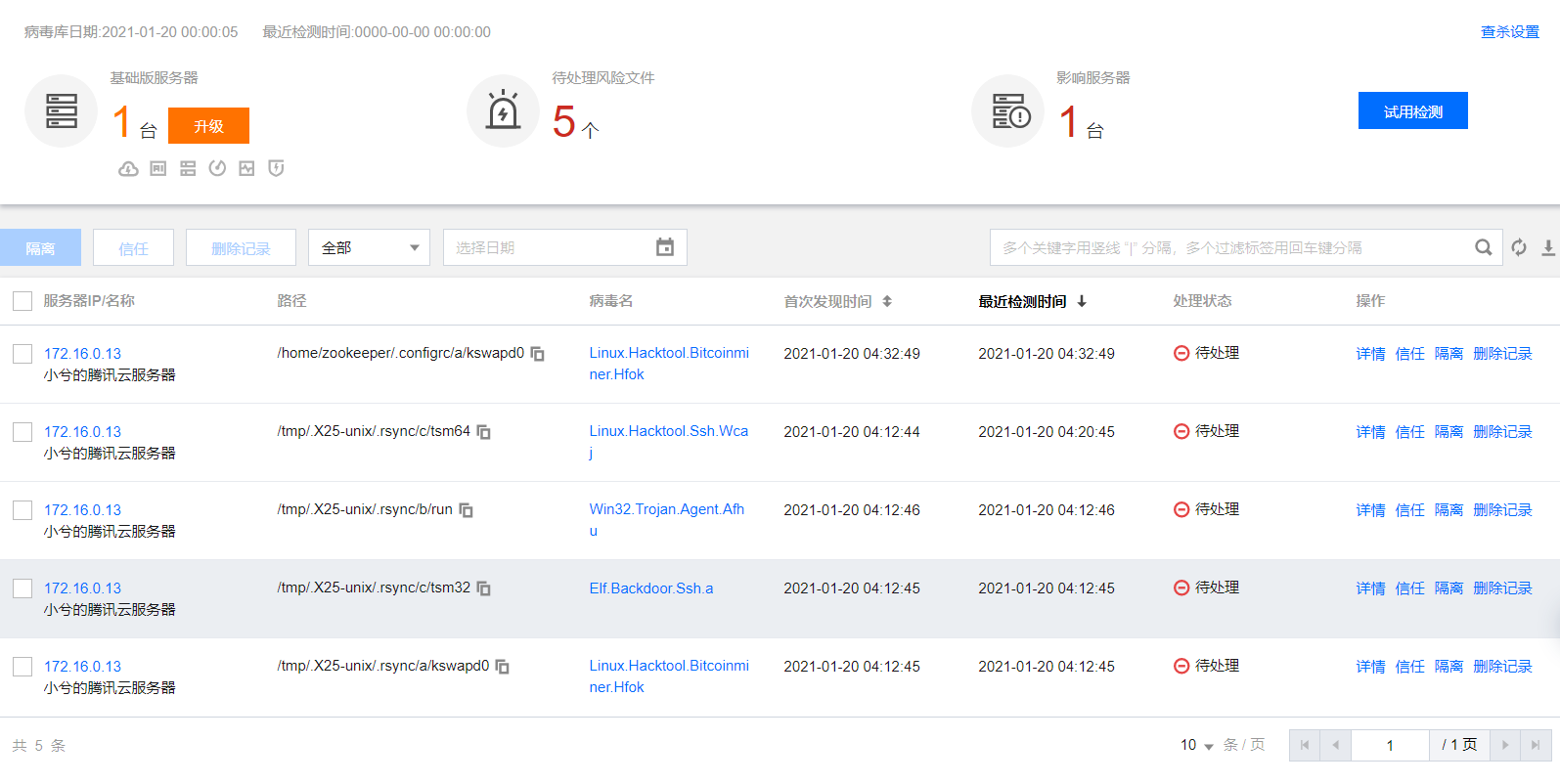Open 详情 for the tsm64 row

pos(1370,432)
